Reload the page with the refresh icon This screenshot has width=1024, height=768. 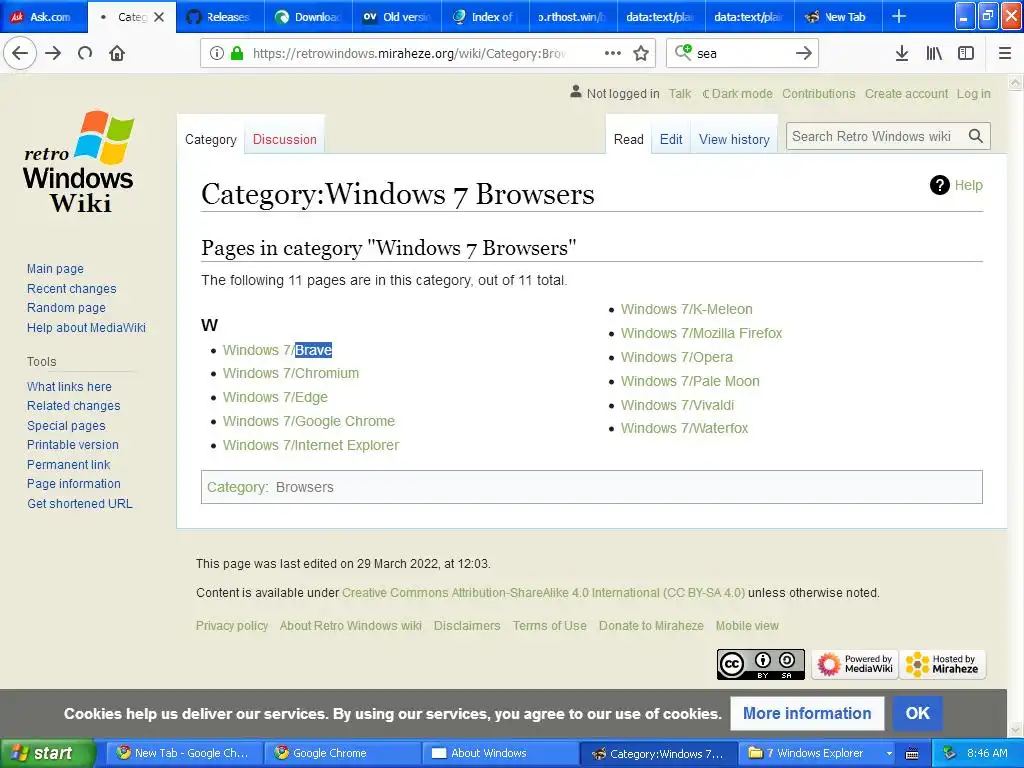click(85, 54)
